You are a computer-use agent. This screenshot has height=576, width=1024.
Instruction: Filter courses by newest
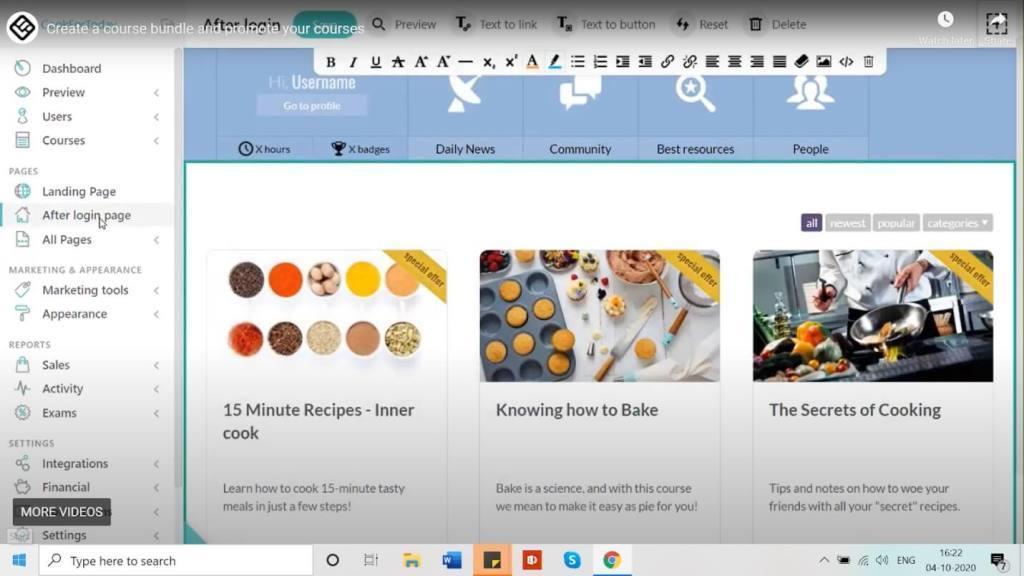[848, 223]
